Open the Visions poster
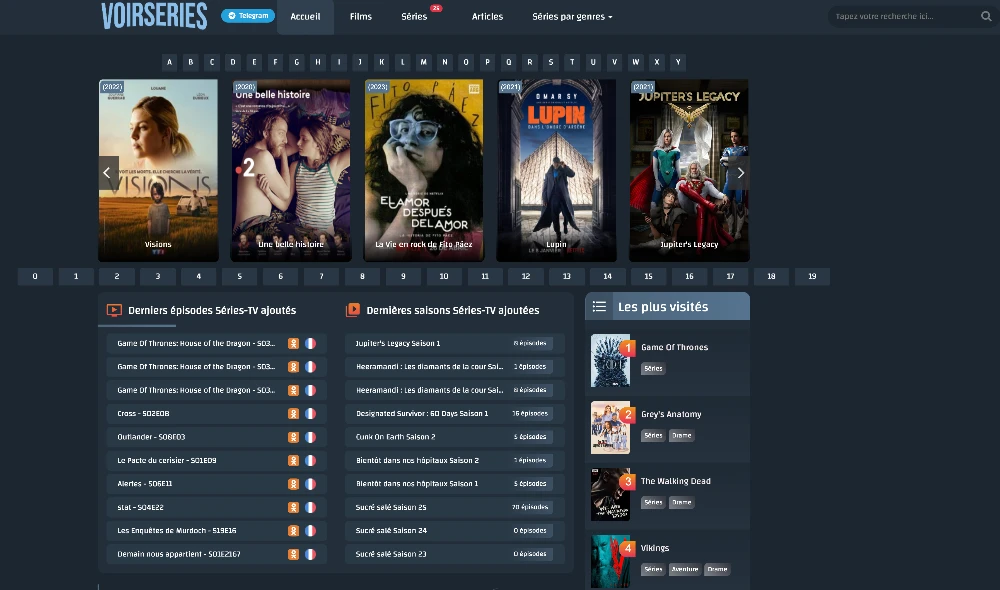This screenshot has width=1000, height=590. [x=158, y=170]
